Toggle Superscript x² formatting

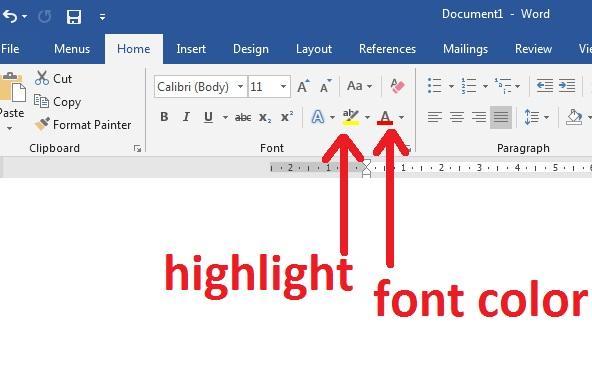point(287,117)
